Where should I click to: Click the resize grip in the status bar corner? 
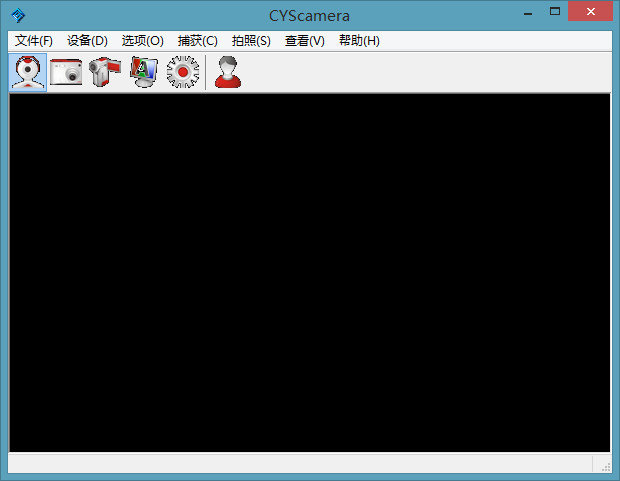(606, 467)
